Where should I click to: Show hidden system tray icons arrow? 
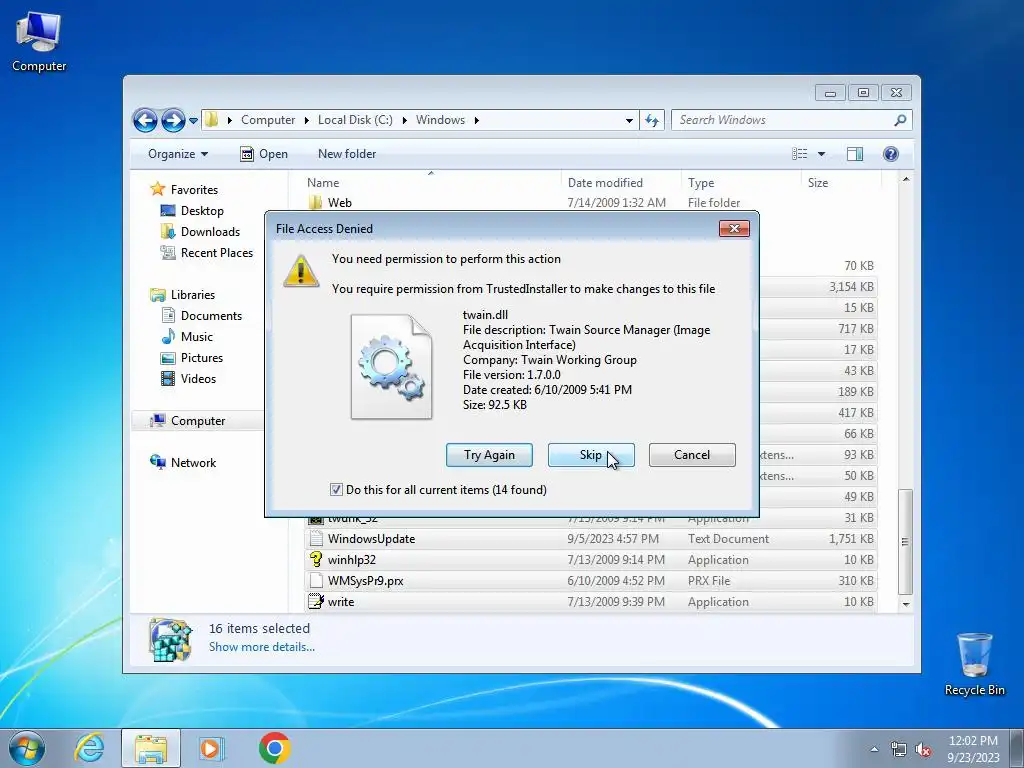coord(874,749)
